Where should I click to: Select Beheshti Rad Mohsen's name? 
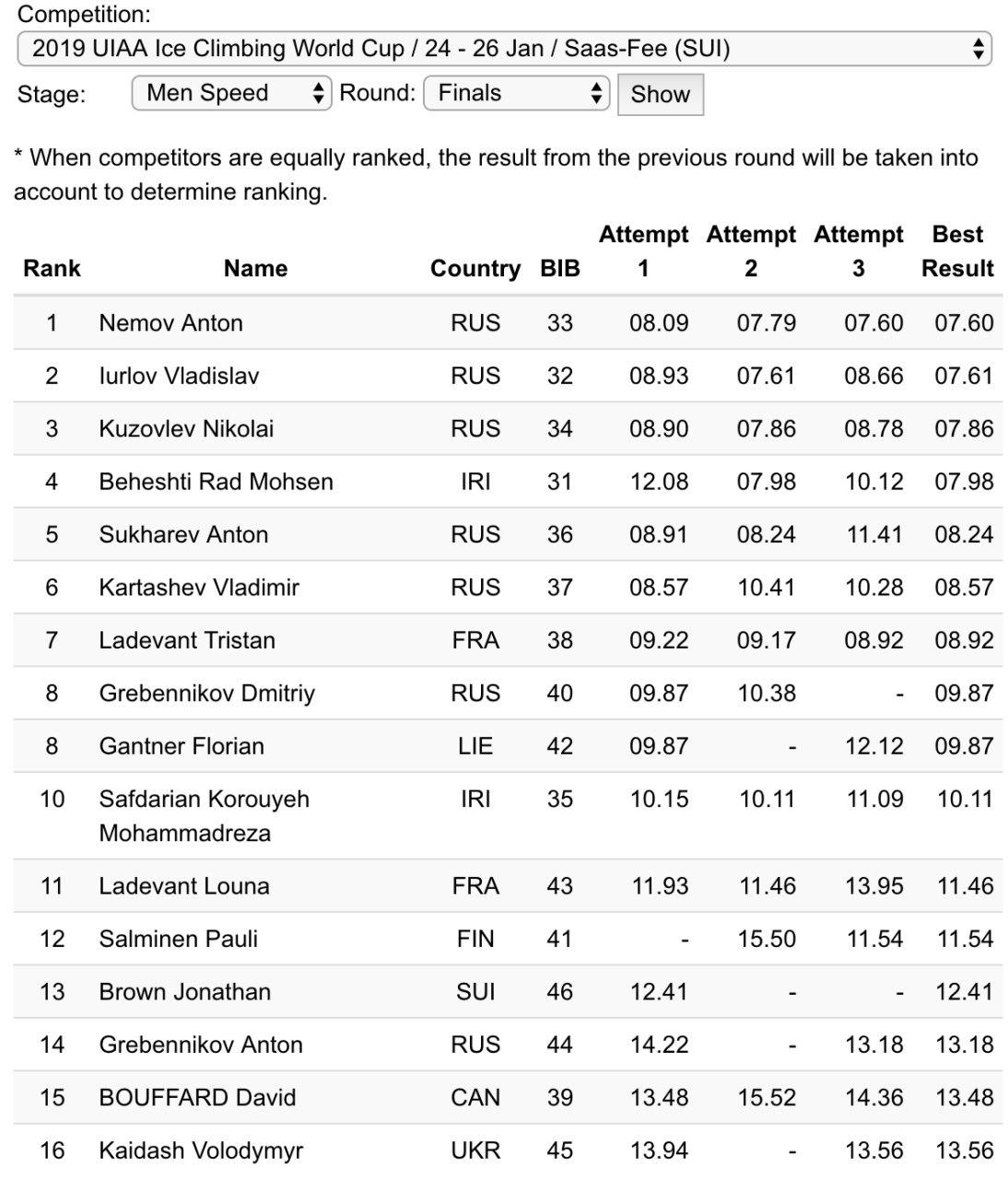(x=216, y=482)
